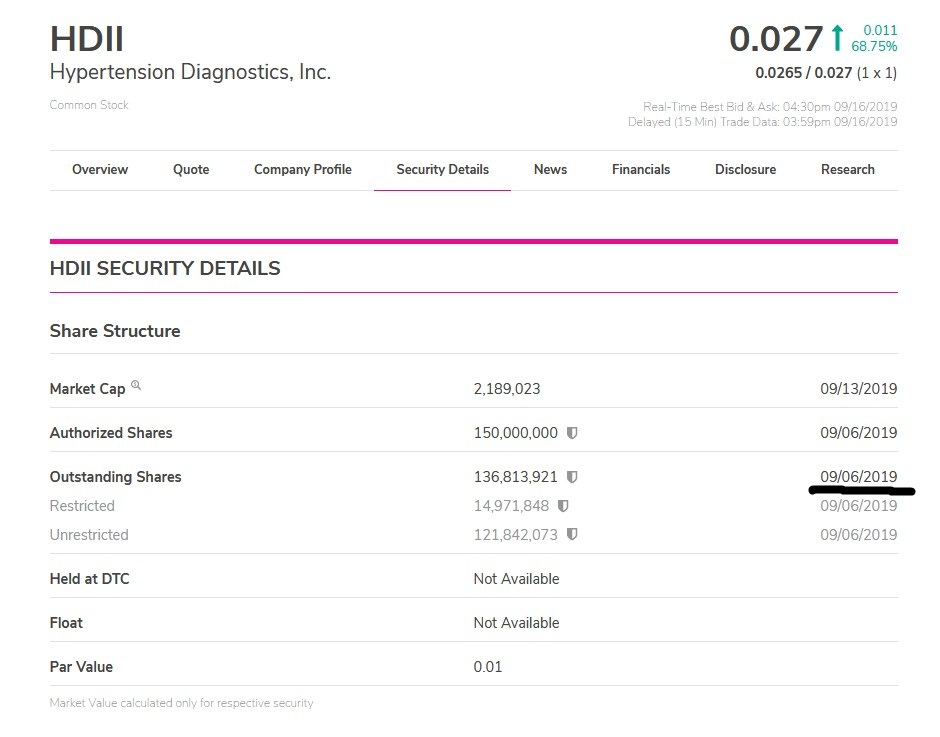940x737 pixels.
Task: Click the Market Cap value 2,189,023
Action: coord(507,389)
